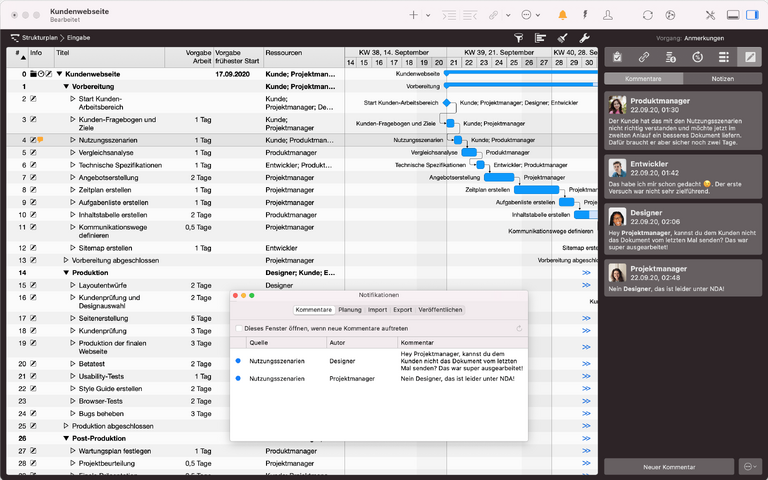Select the Planung tab in Notifikationen
The image size is (768, 480).
(350, 310)
